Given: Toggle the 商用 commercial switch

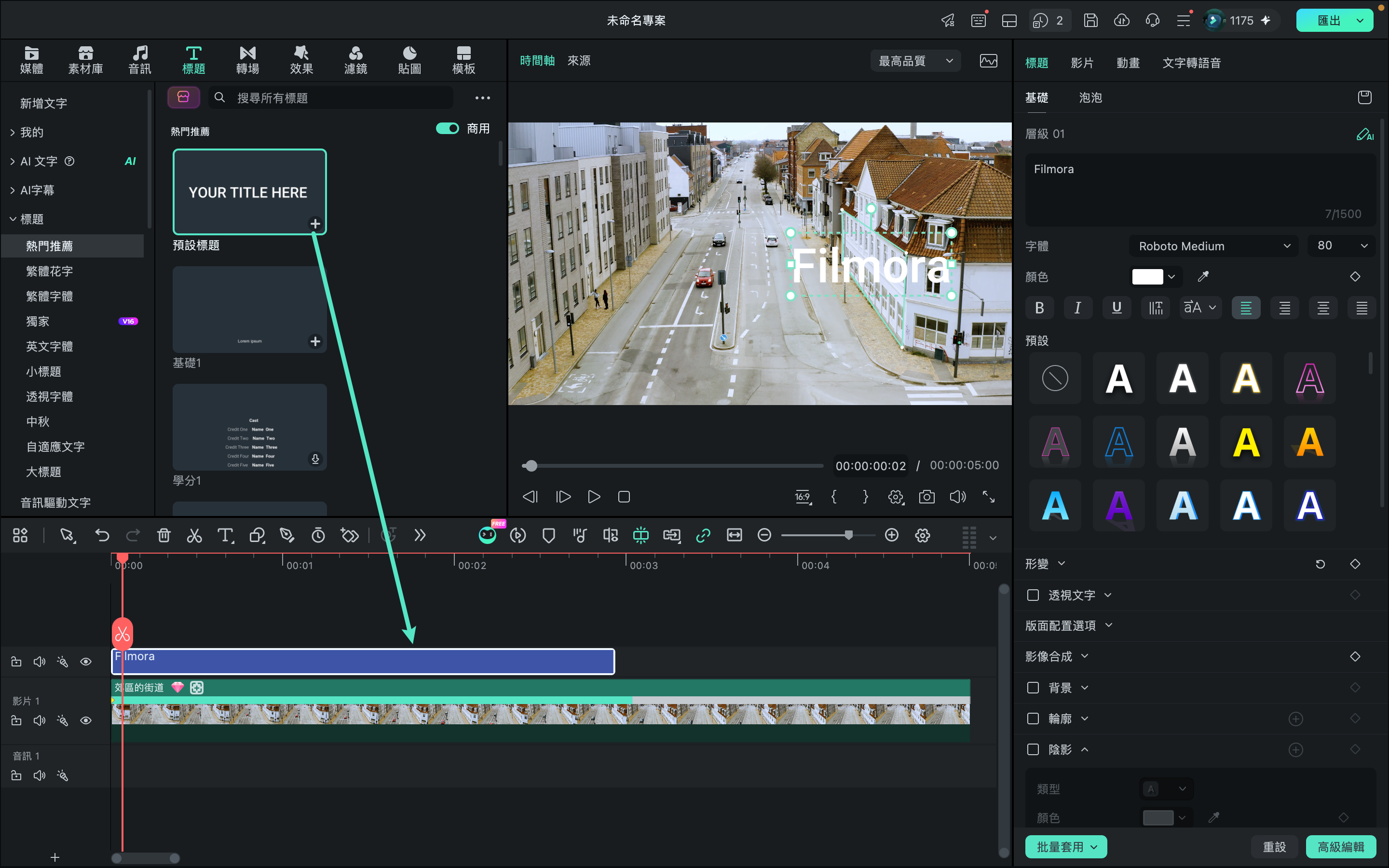Looking at the screenshot, I should pyautogui.click(x=447, y=129).
